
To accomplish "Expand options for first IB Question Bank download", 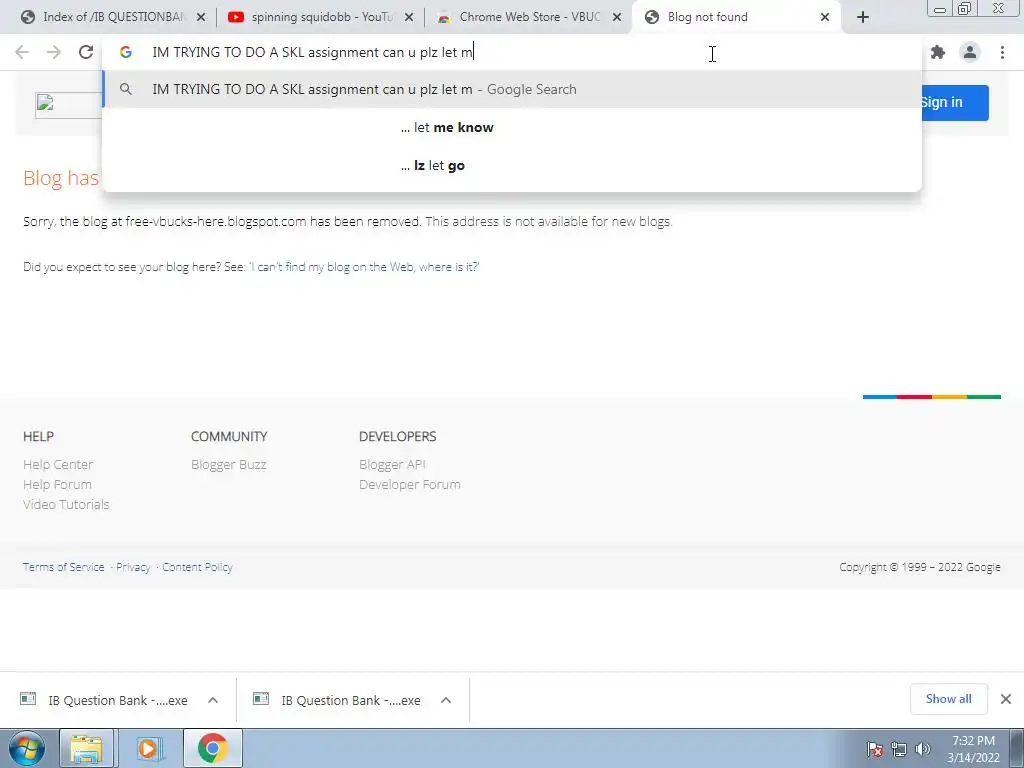I will (213, 700).
